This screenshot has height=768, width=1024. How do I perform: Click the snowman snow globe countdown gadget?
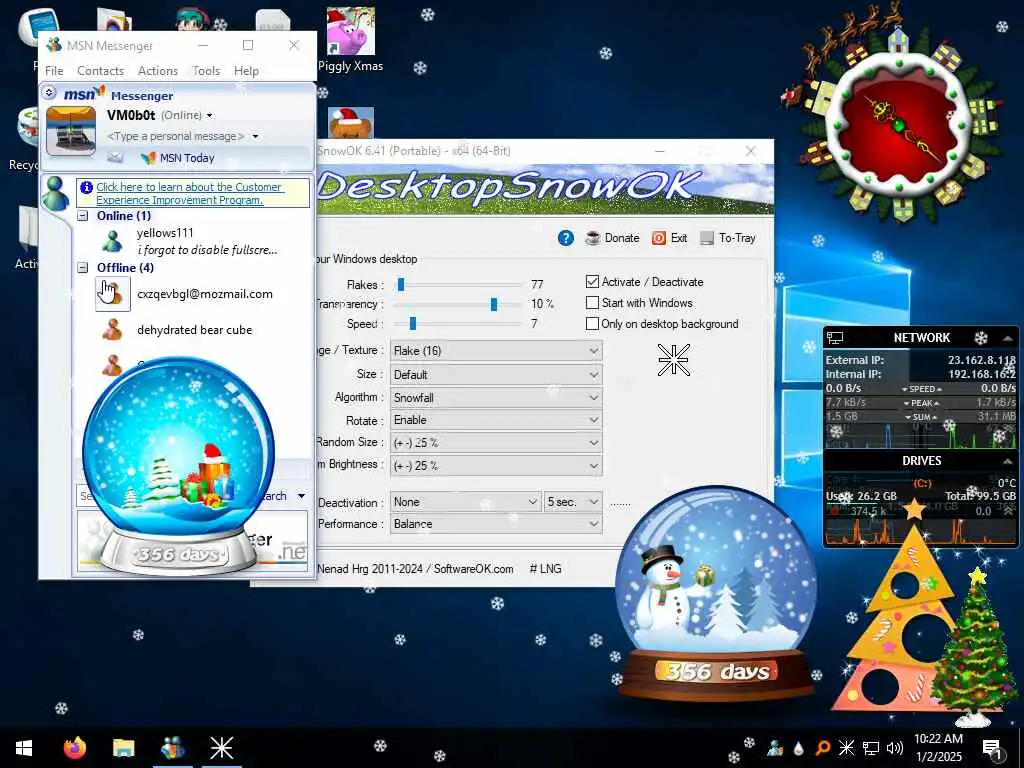(716, 594)
